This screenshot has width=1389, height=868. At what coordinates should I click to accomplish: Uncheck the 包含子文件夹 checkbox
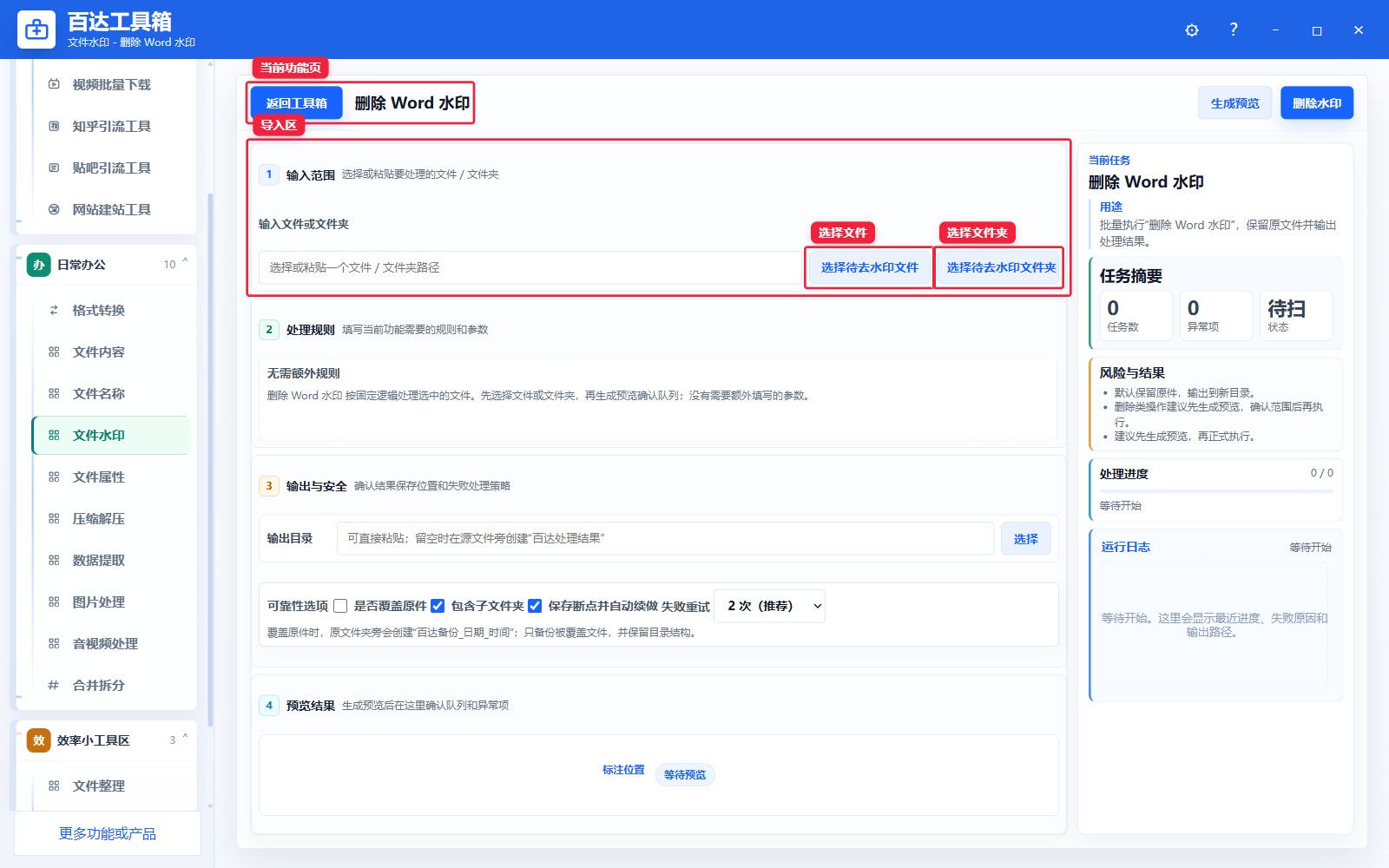[x=438, y=606]
